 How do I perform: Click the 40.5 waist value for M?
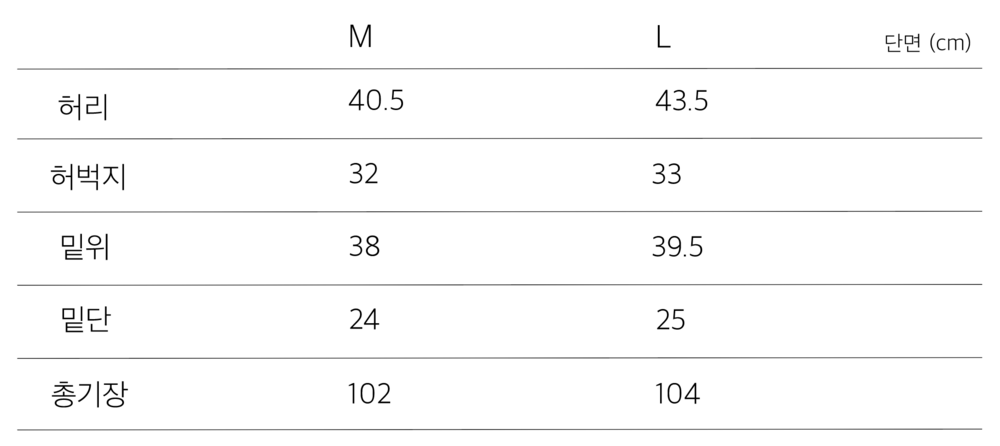[x=376, y=101]
